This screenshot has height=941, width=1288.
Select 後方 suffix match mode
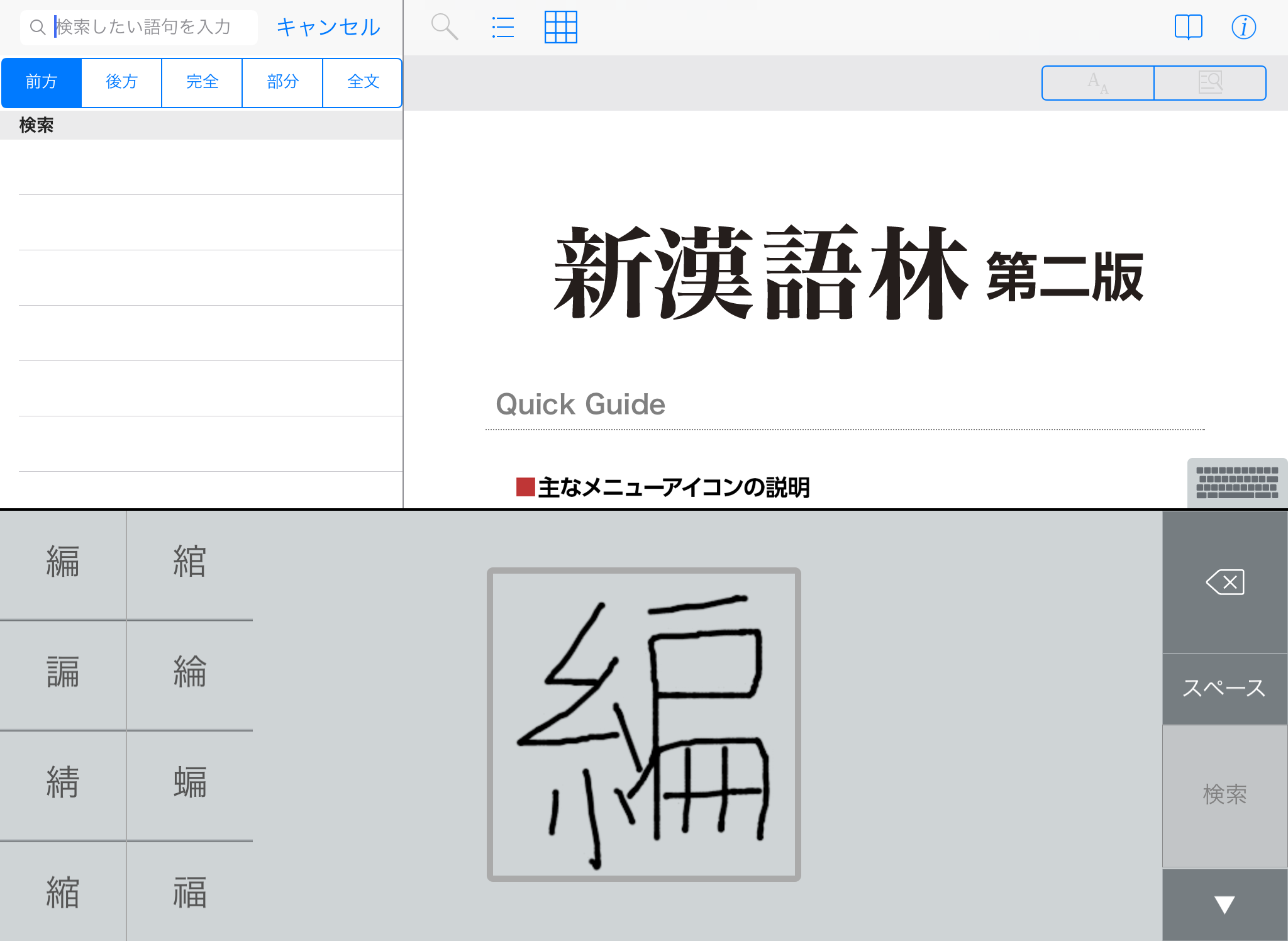click(x=121, y=82)
